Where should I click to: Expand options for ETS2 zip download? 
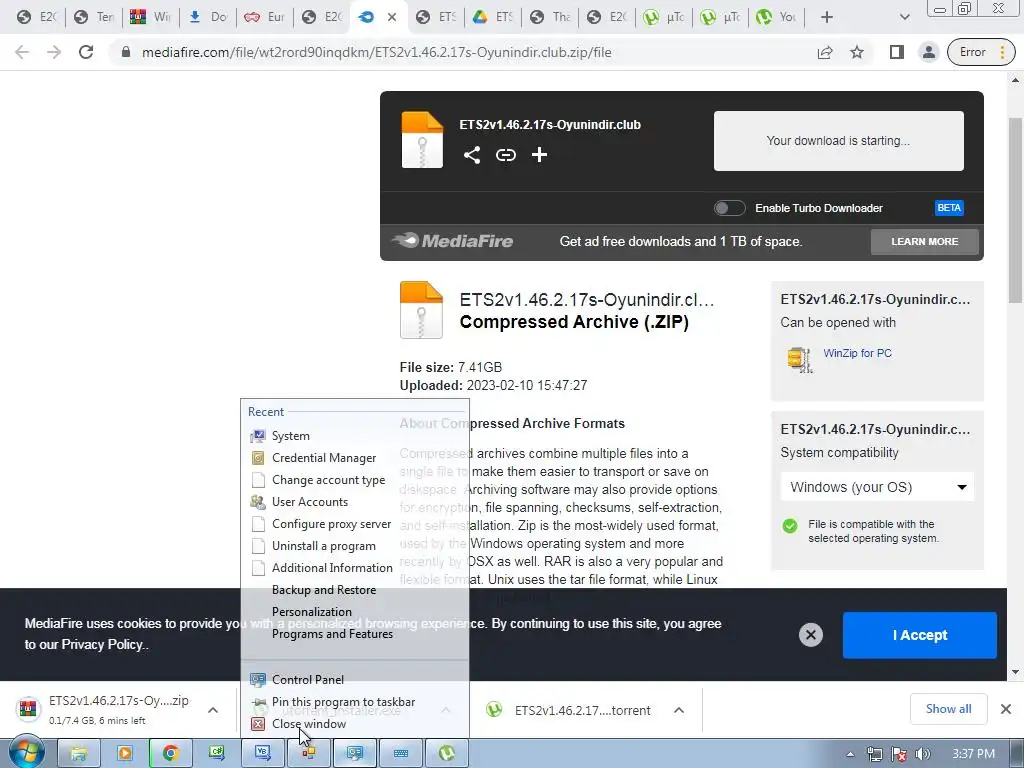tap(213, 710)
